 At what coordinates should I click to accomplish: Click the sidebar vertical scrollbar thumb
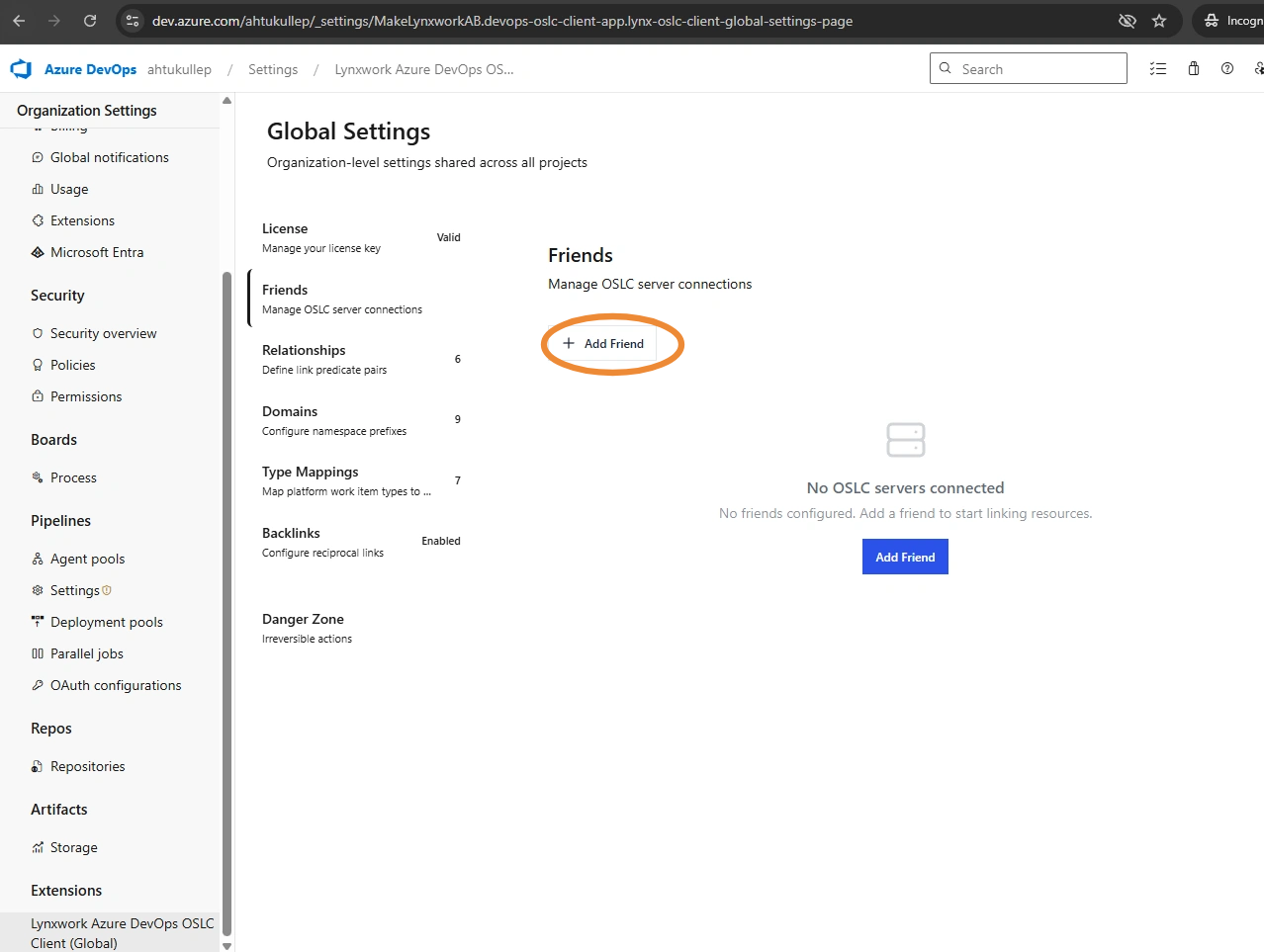coord(226,603)
